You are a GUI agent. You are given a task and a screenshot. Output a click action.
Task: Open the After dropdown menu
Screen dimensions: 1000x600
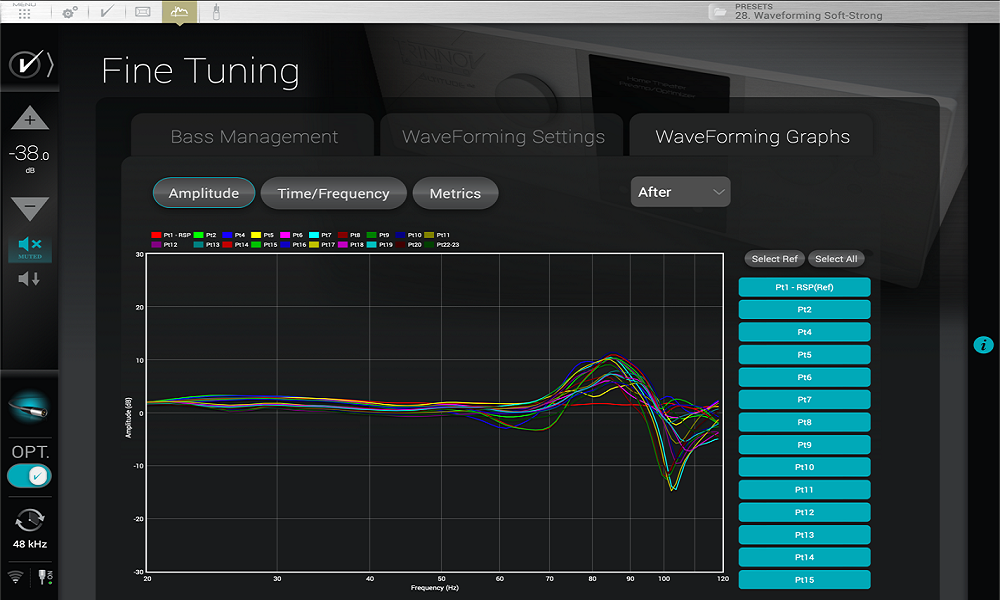coord(680,192)
